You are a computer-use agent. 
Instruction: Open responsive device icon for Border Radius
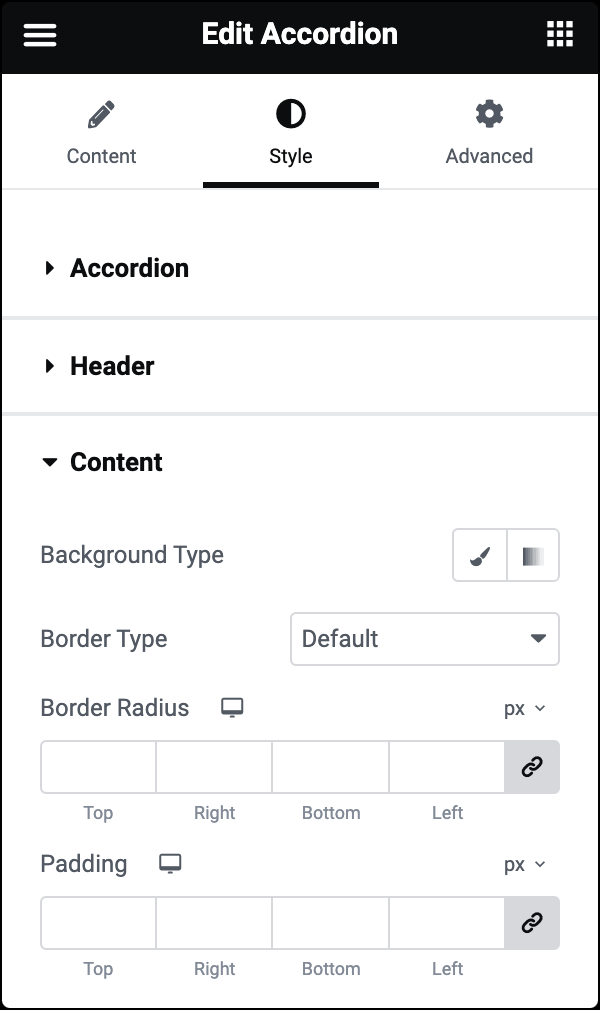(x=232, y=707)
